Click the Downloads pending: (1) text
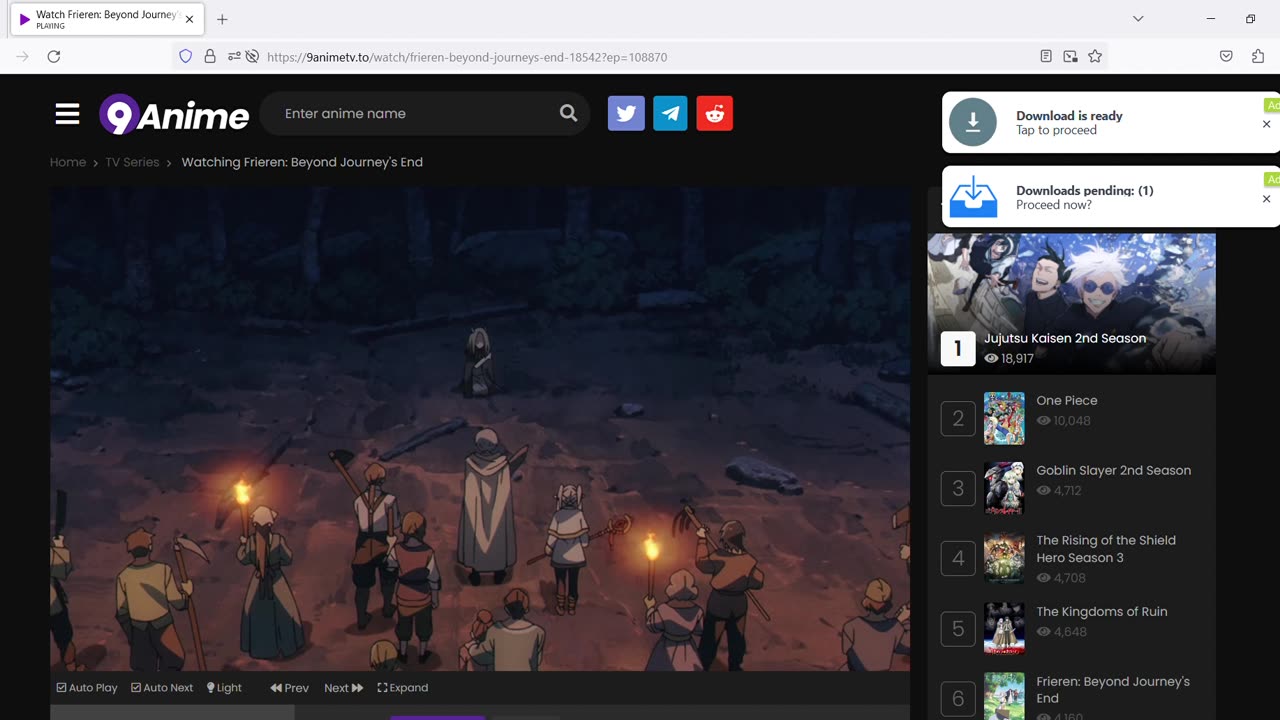1280x720 pixels. (1084, 191)
